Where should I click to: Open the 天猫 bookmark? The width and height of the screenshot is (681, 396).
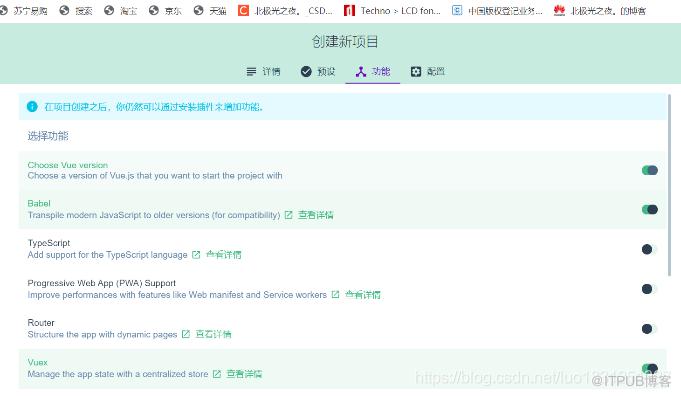coord(210,10)
